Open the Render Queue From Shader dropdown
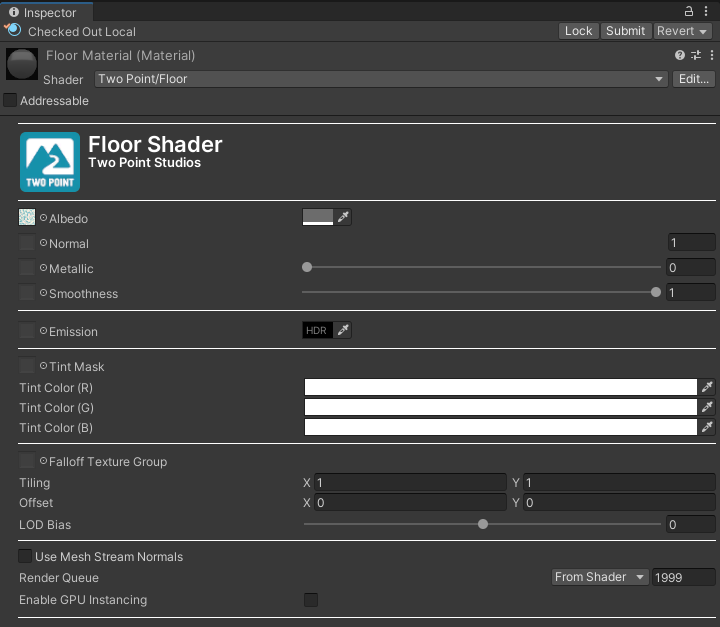This screenshot has height=627, width=720. [600, 577]
